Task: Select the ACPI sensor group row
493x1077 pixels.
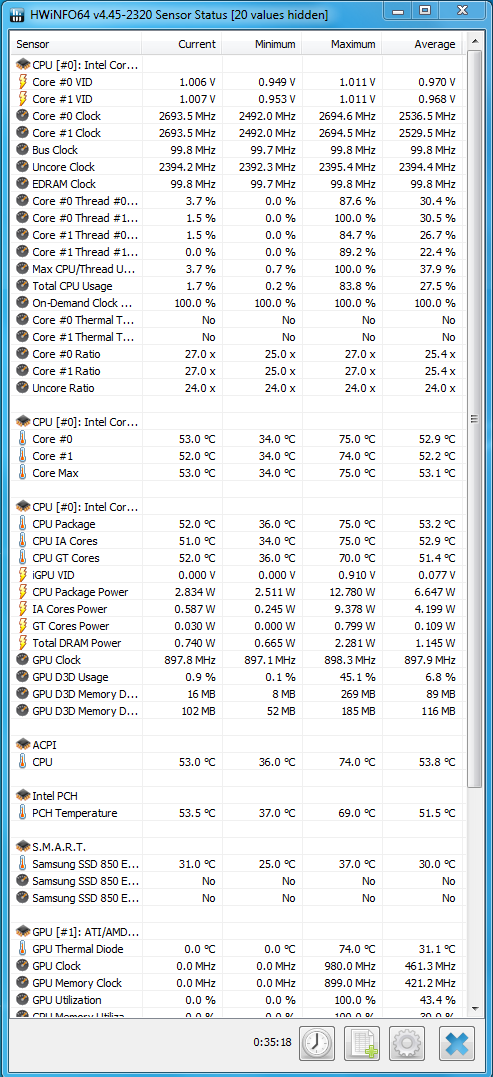Action: [238, 745]
